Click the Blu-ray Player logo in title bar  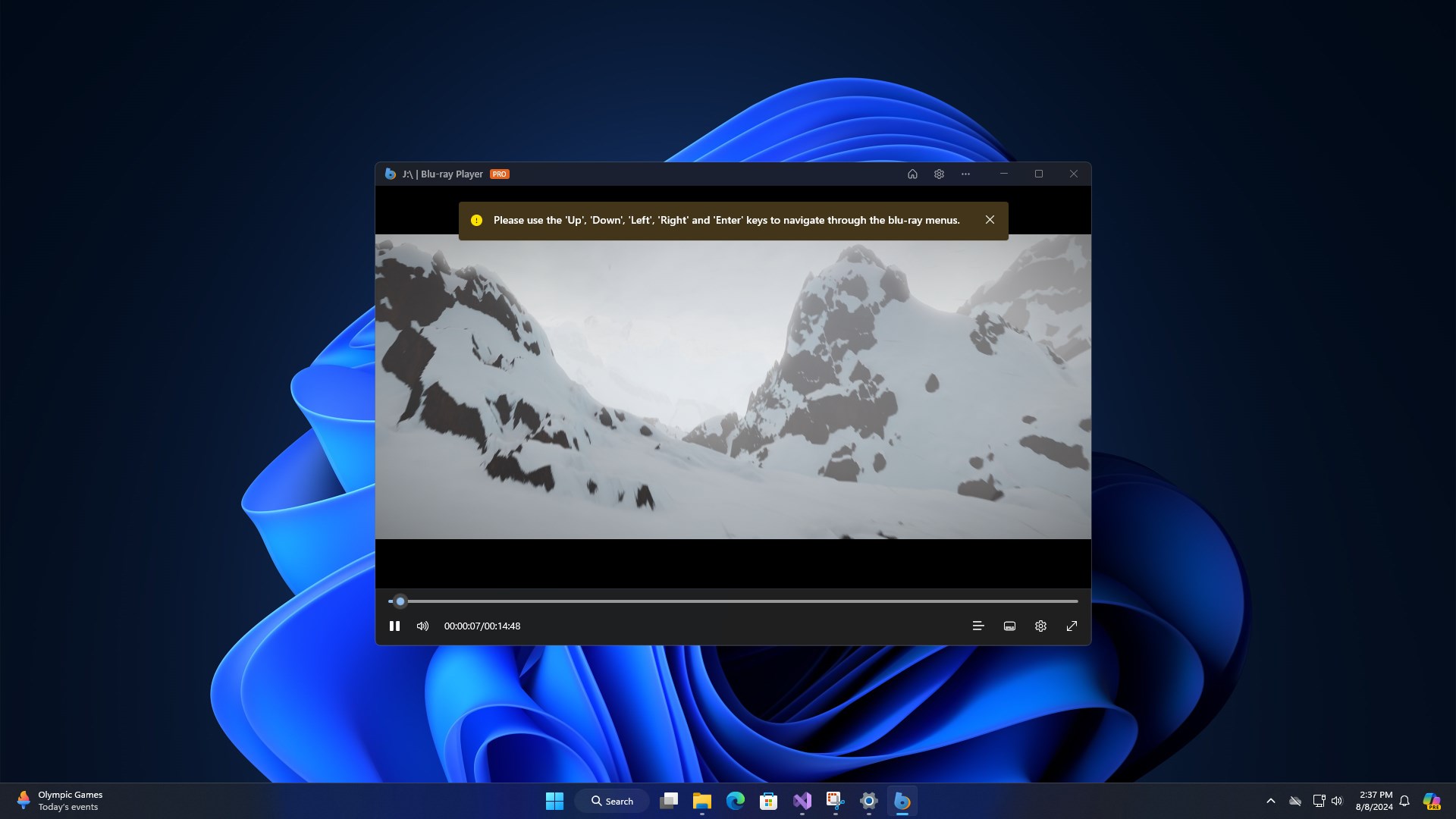pyautogui.click(x=390, y=174)
